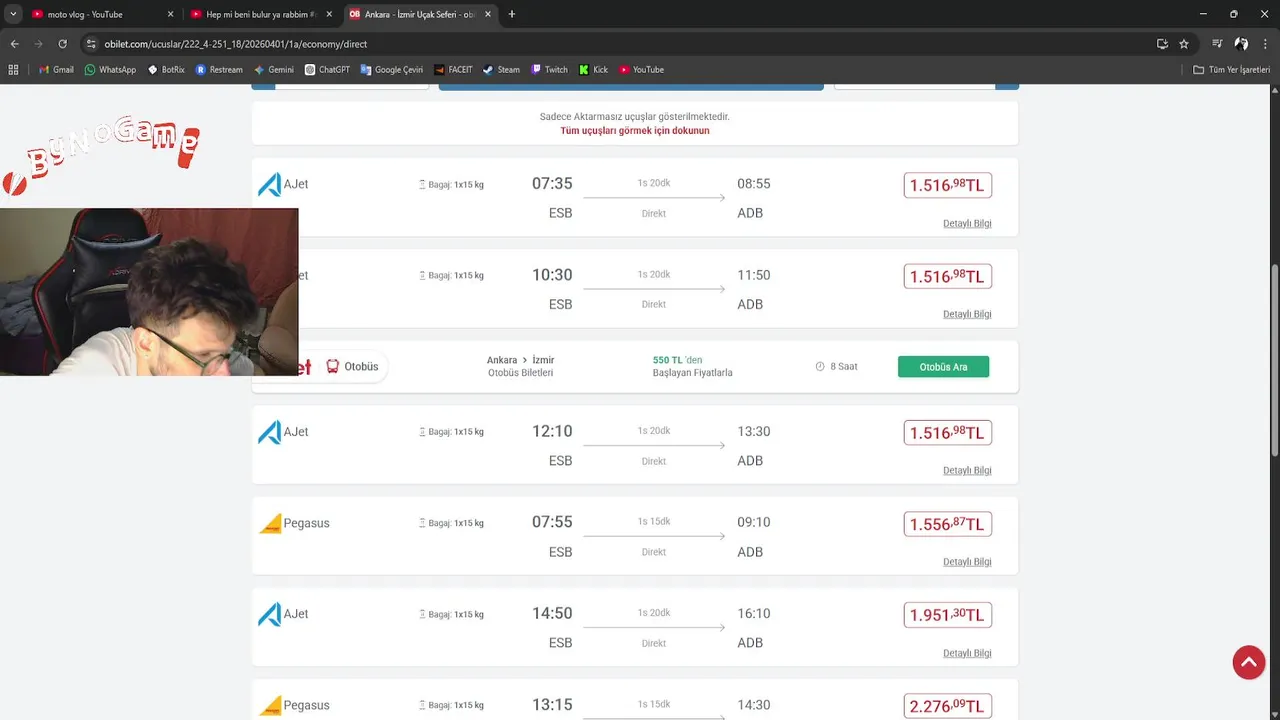Open the WhatsApp bookmark
This screenshot has height=720, width=1280.
[110, 70]
